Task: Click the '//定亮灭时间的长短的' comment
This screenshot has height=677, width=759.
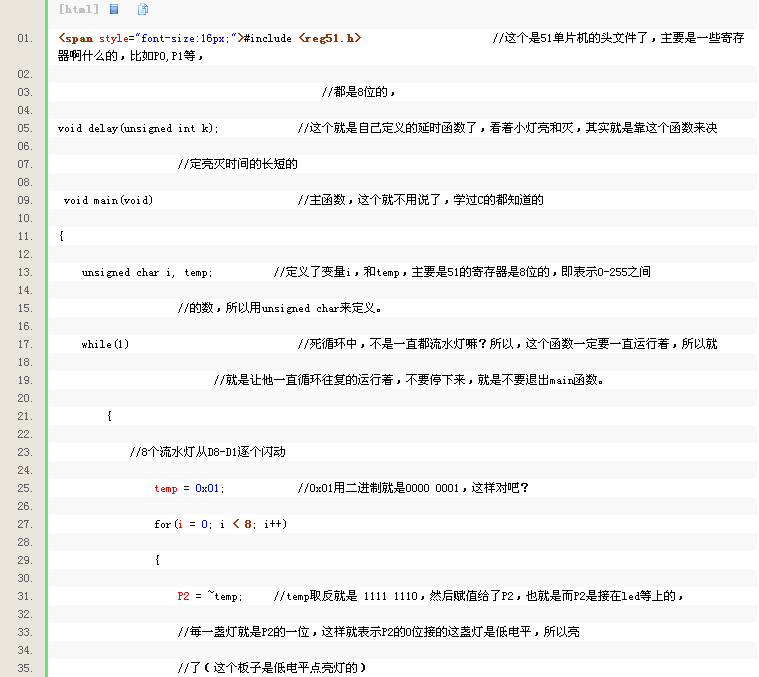Action: point(237,164)
